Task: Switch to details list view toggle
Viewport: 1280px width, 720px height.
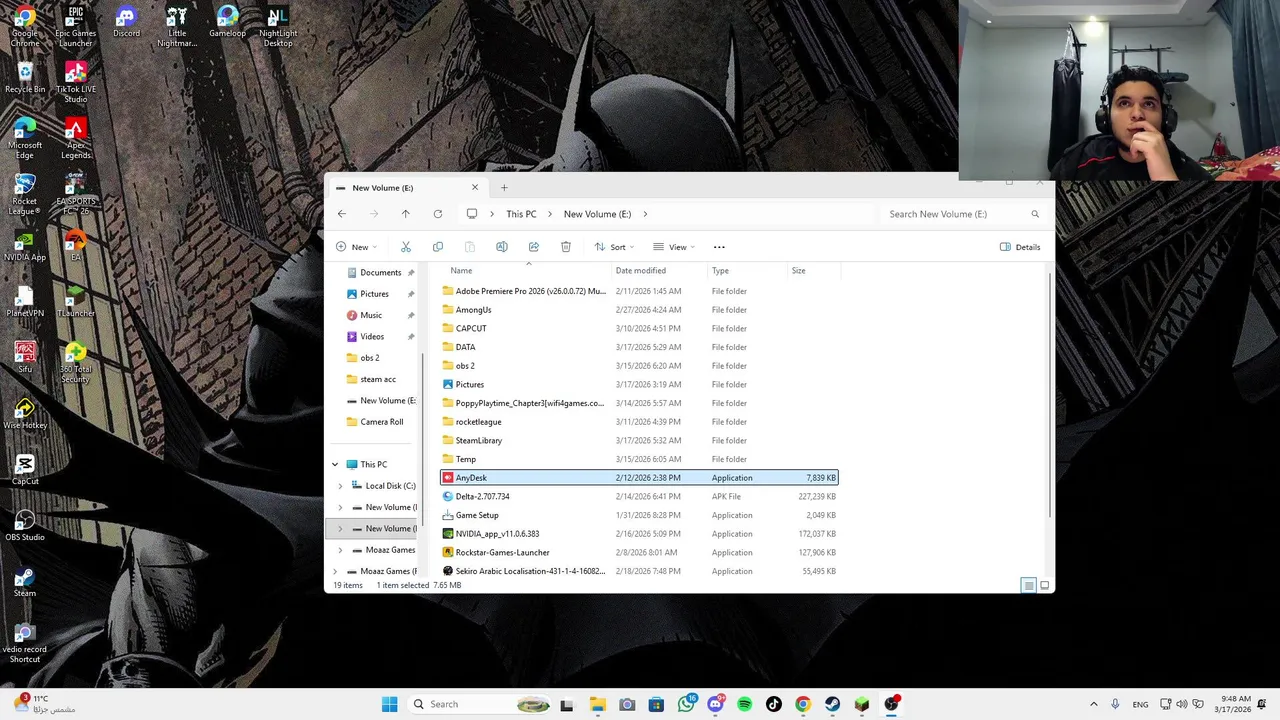Action: (x=1028, y=585)
